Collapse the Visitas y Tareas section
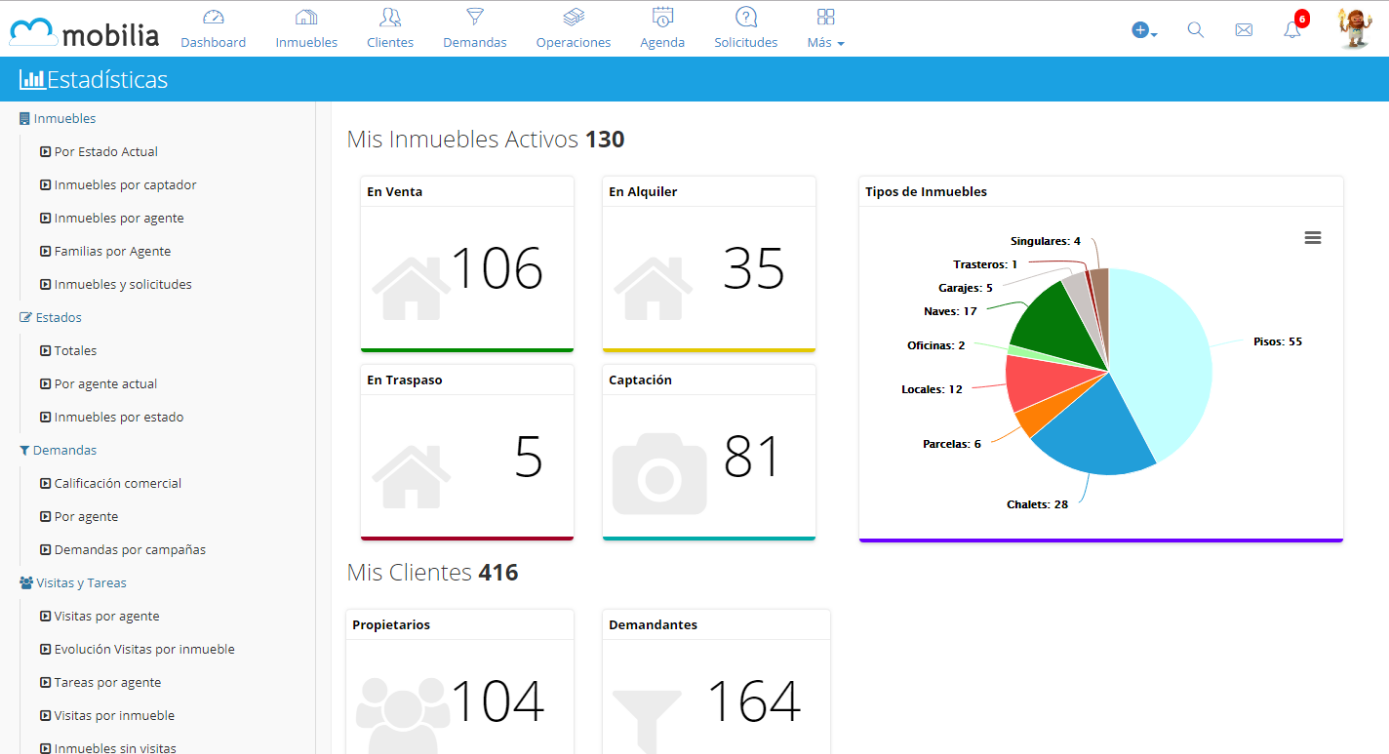 tap(80, 583)
